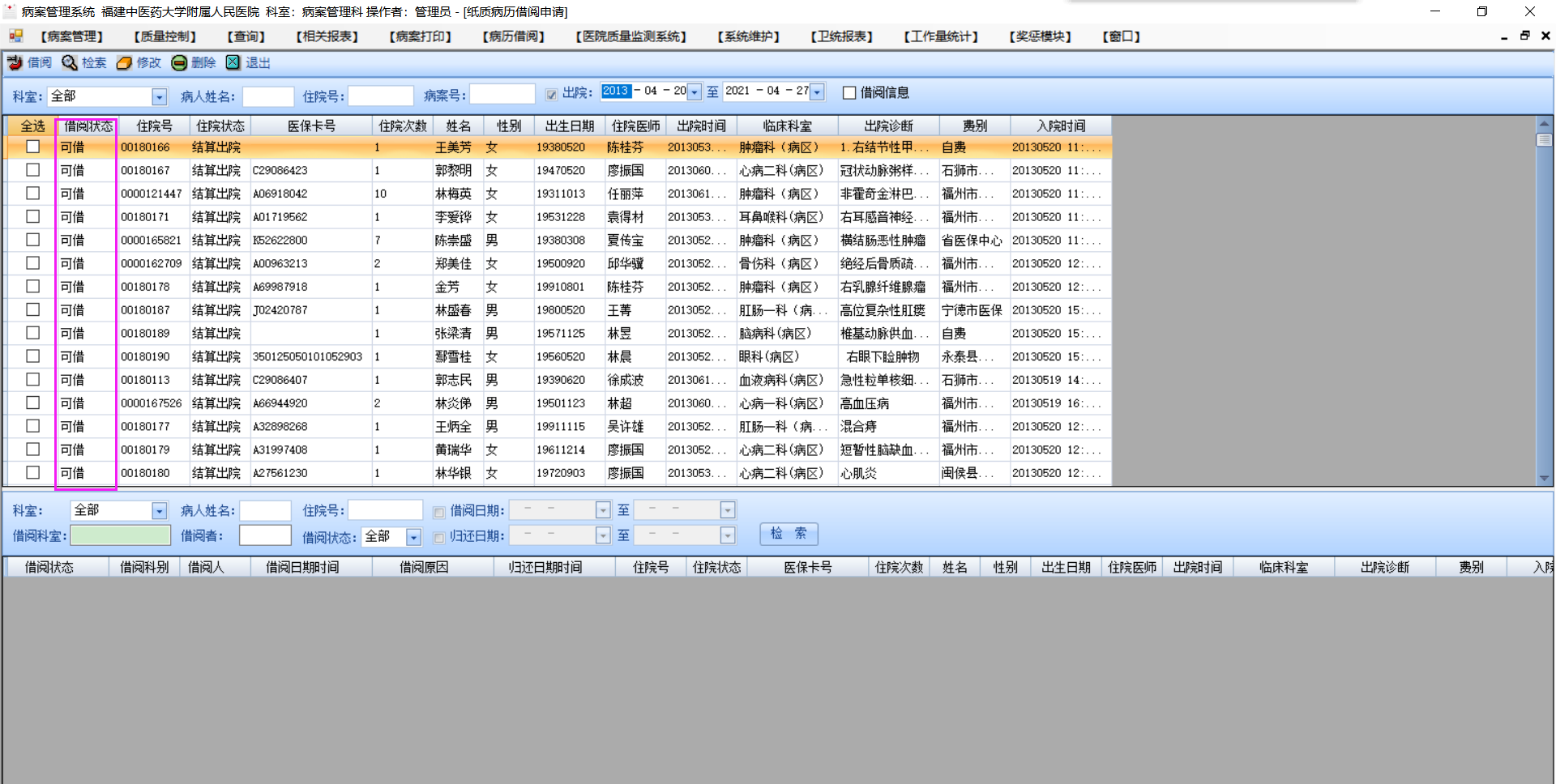Click the 归还日期时间 column header
1556x784 pixels.
coord(545,567)
